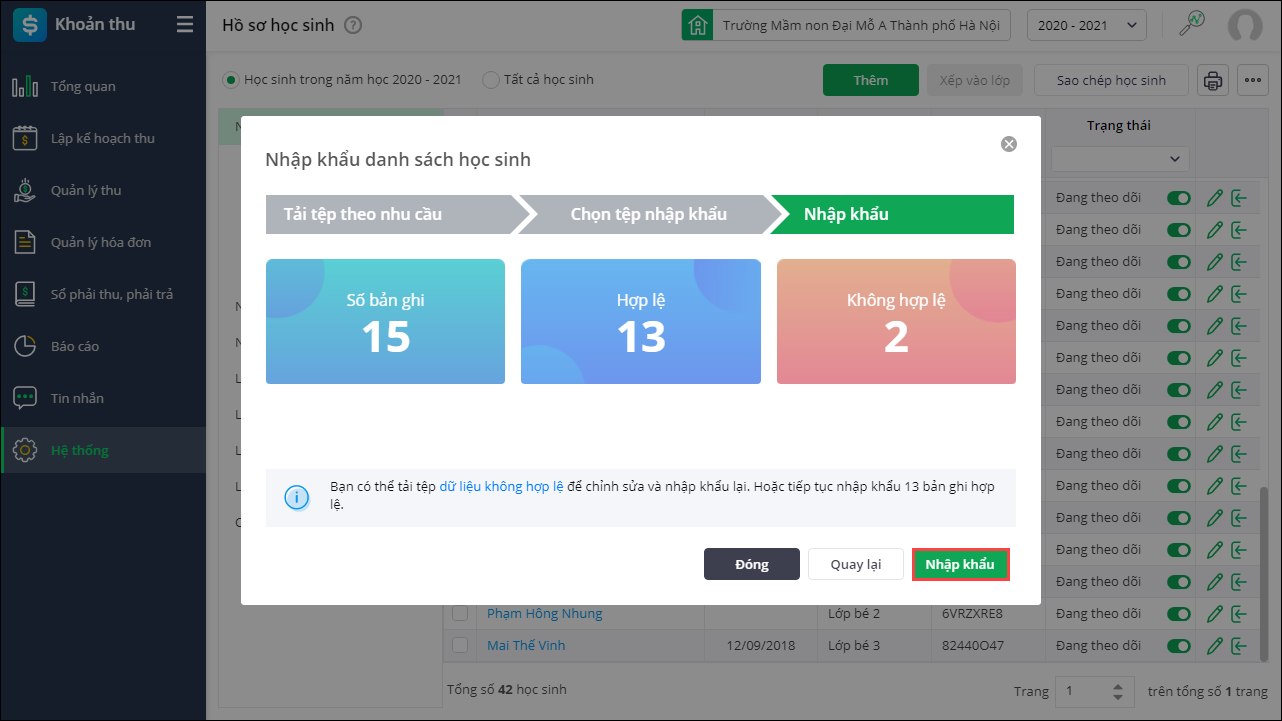Open the school name selector

point(846,25)
